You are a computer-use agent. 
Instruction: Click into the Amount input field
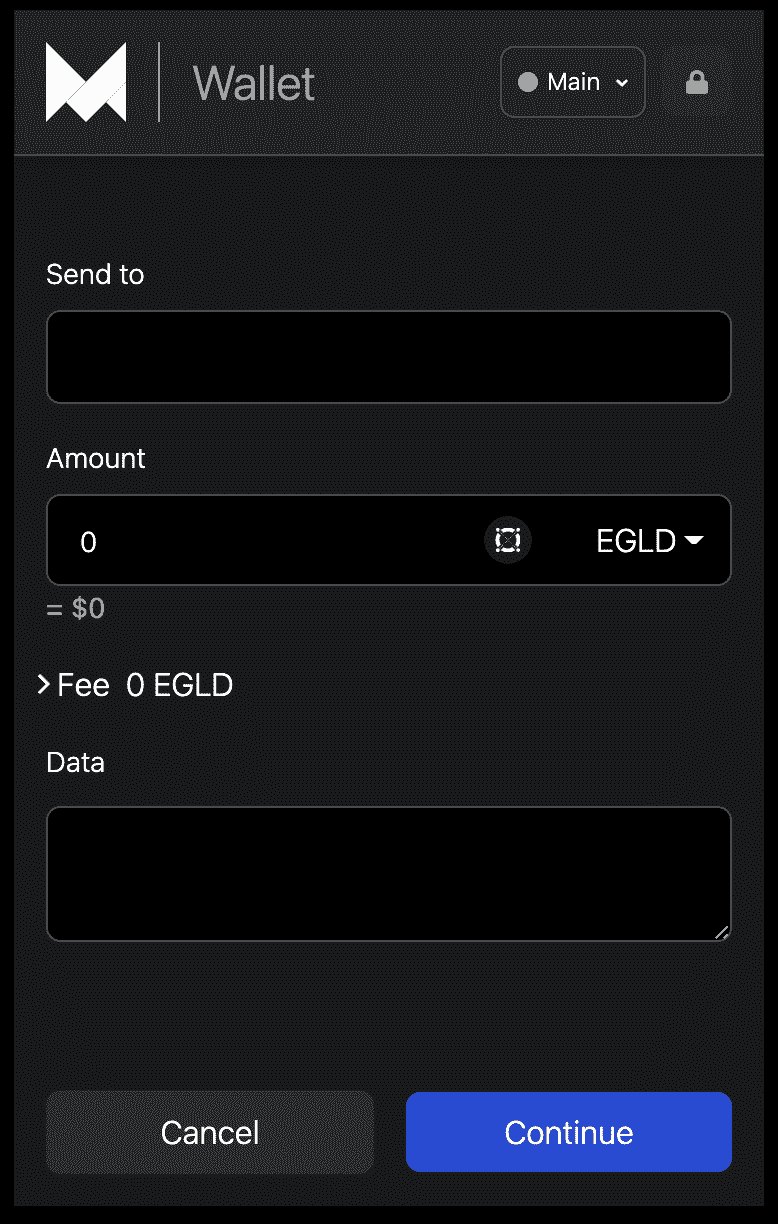pos(270,541)
